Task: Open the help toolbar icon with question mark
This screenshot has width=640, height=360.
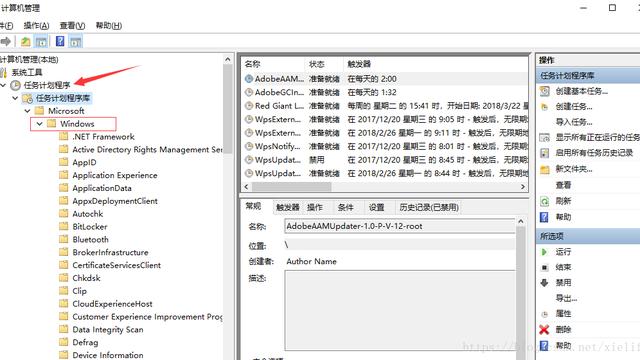Action: pos(60,41)
